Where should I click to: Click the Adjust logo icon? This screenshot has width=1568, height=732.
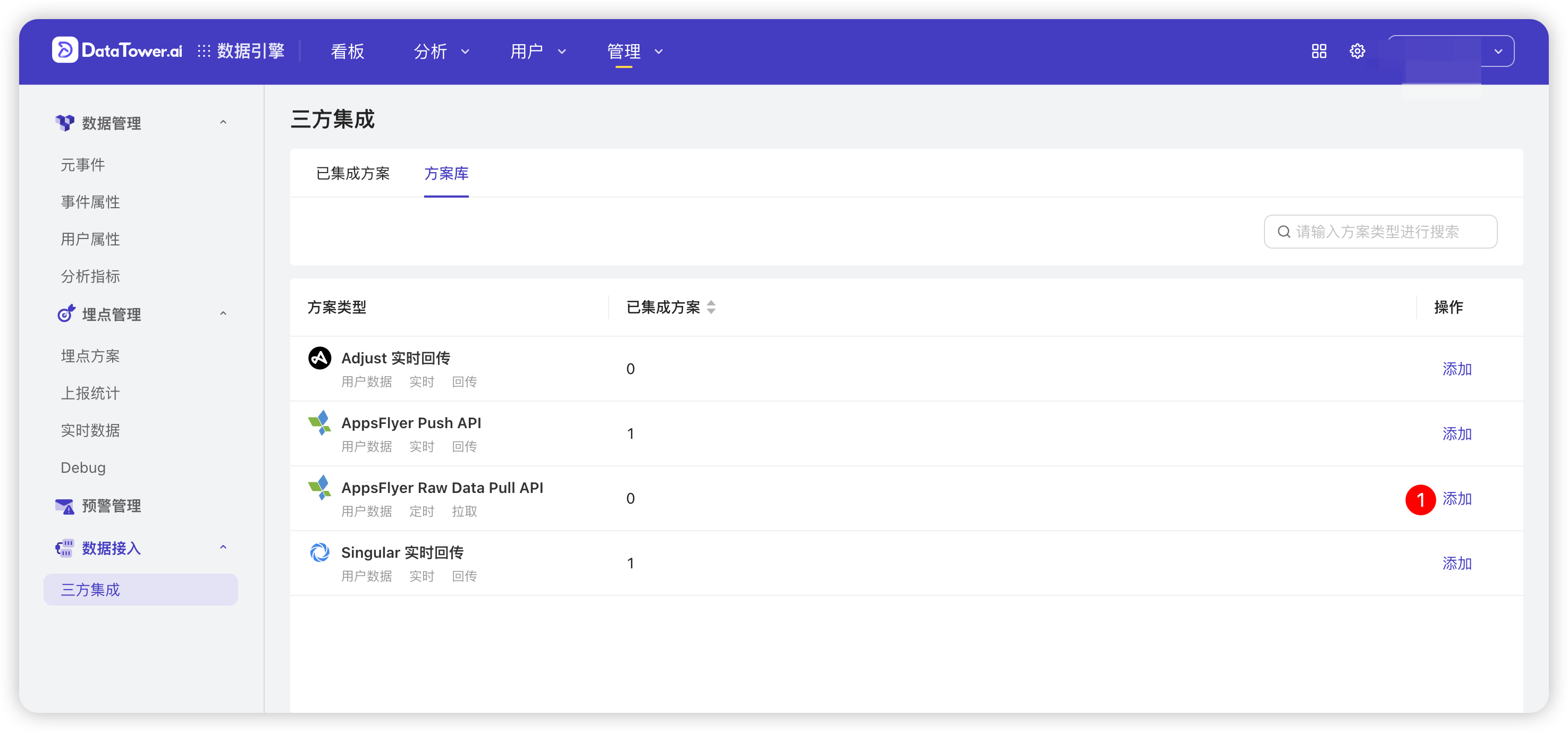click(x=319, y=358)
